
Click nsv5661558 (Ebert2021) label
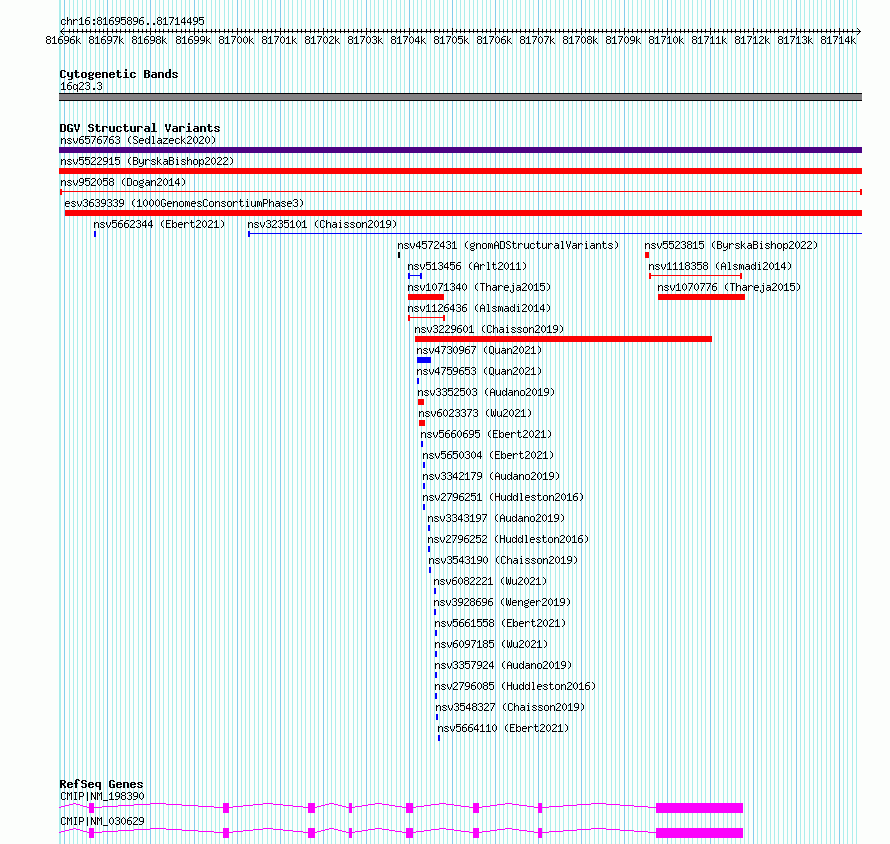click(500, 623)
